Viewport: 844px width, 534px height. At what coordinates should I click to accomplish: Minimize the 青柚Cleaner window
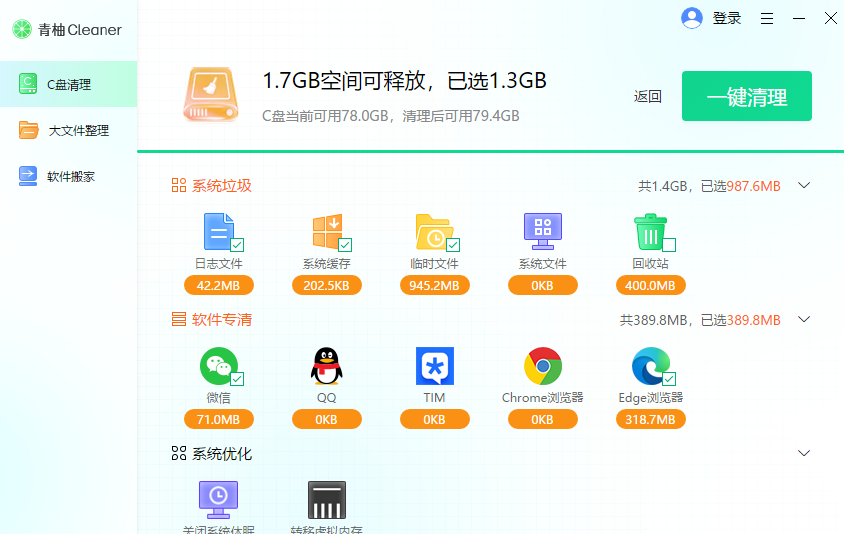click(x=799, y=18)
